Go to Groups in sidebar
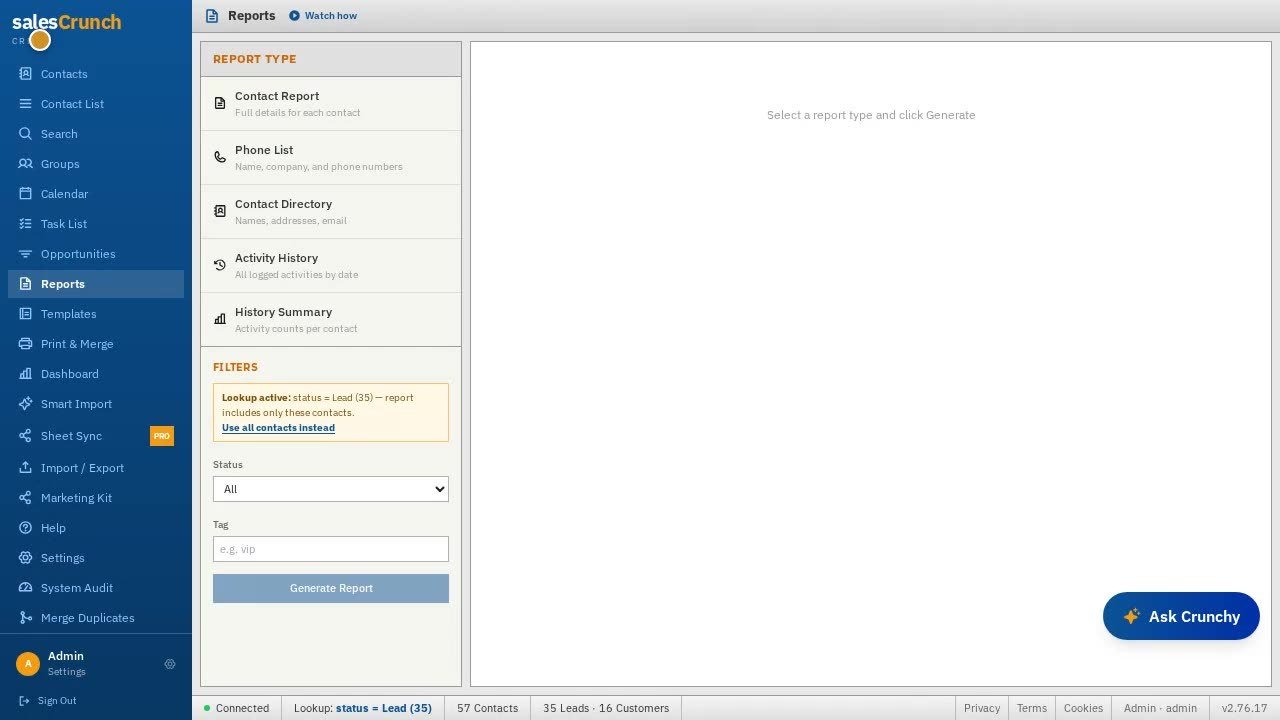The width and height of the screenshot is (1280, 720). click(96, 164)
